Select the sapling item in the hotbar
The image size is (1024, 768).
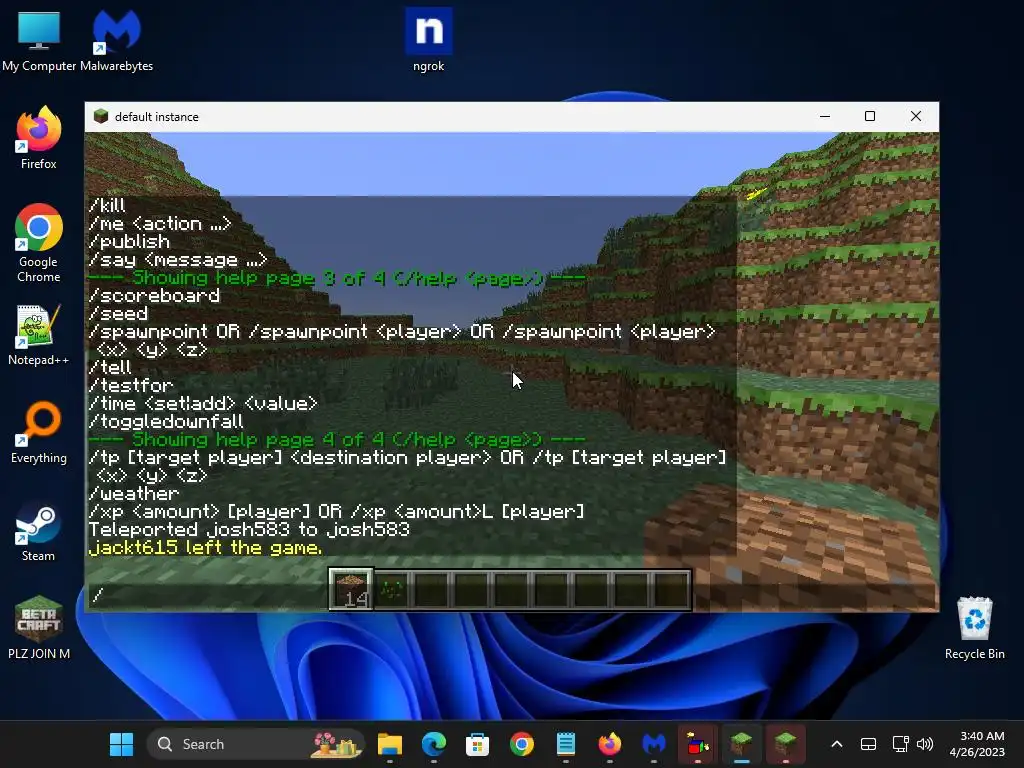[x=392, y=589]
